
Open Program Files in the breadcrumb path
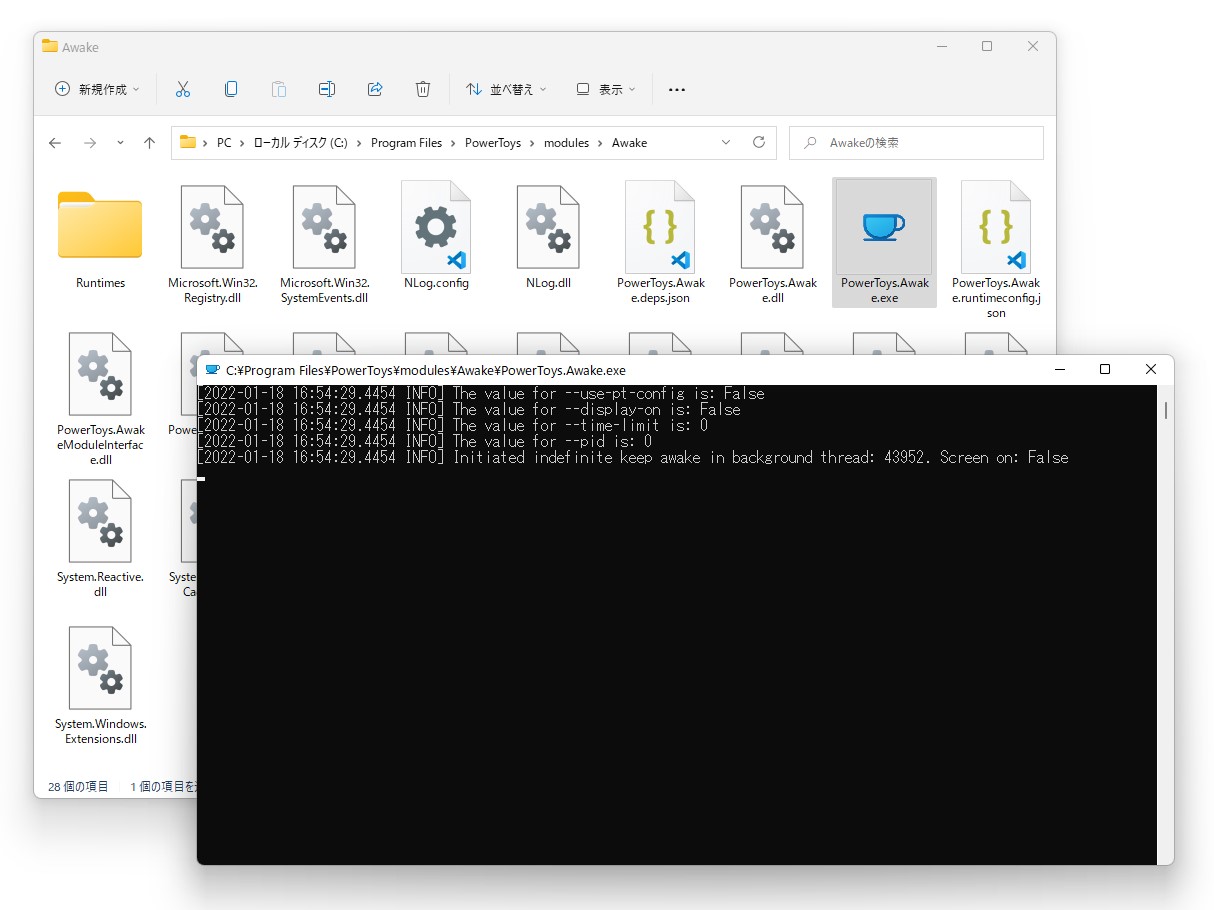tap(407, 143)
